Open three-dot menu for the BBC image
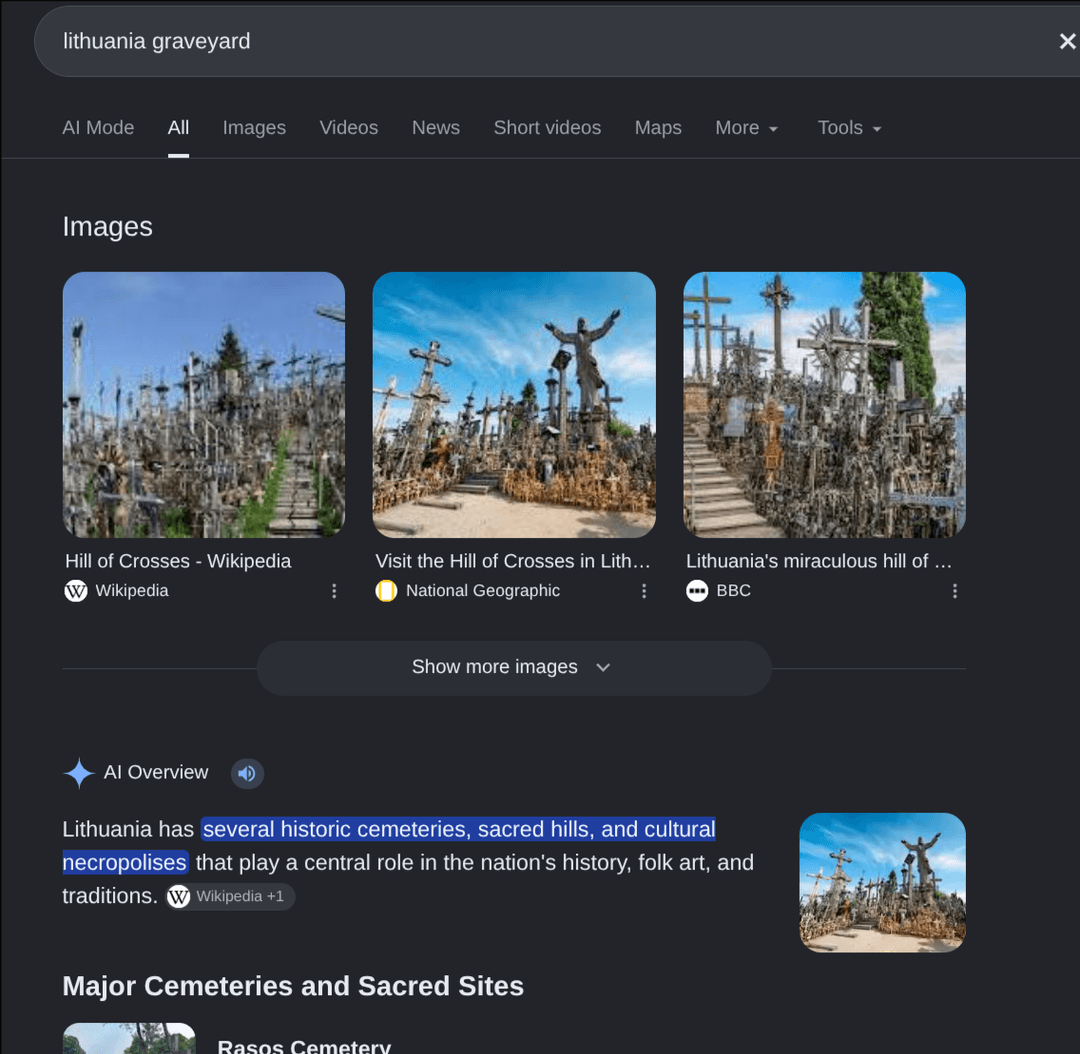1080x1054 pixels. [x=955, y=591]
